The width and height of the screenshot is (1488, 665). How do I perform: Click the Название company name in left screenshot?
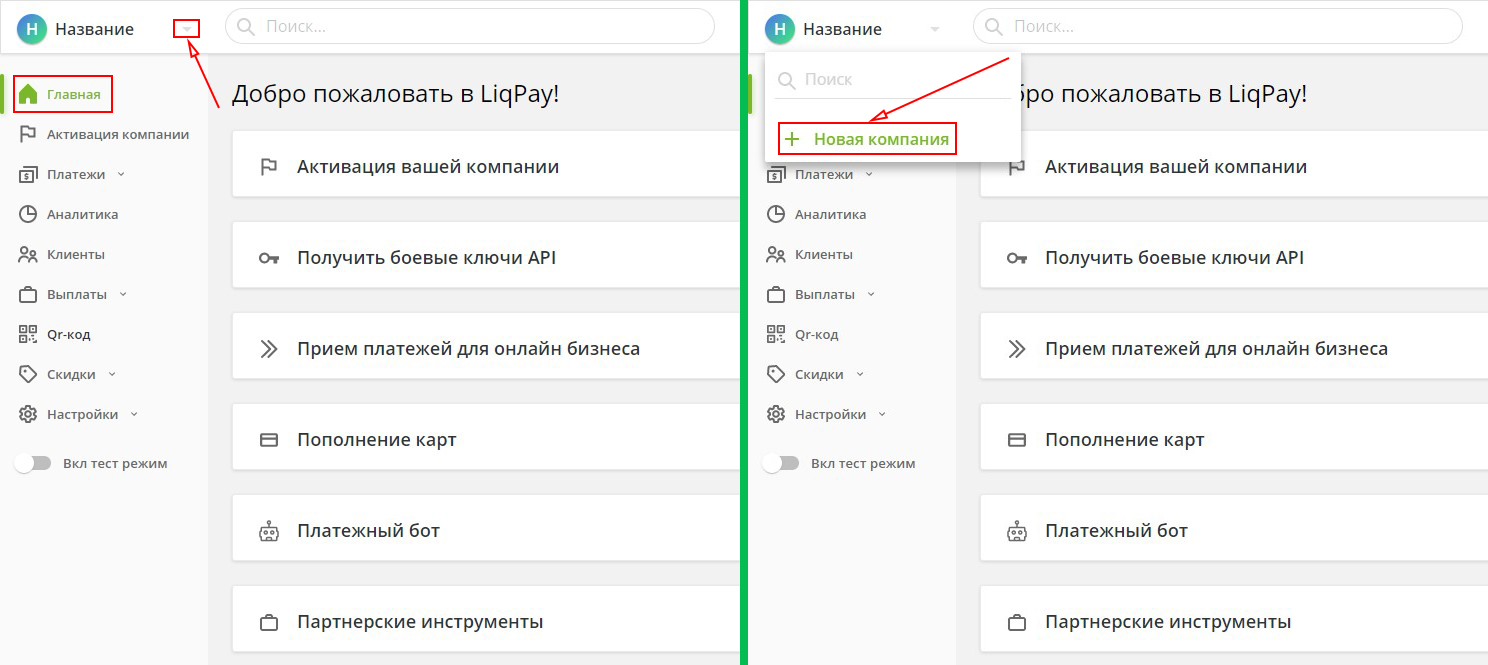click(94, 29)
